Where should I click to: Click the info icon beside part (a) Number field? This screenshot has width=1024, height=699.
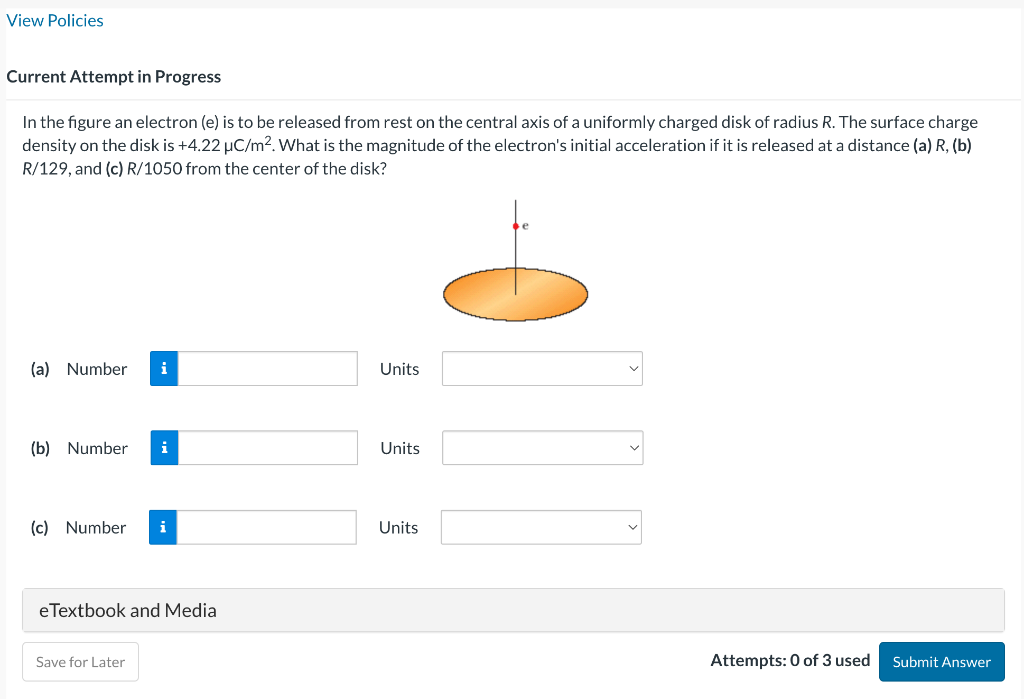tap(163, 368)
